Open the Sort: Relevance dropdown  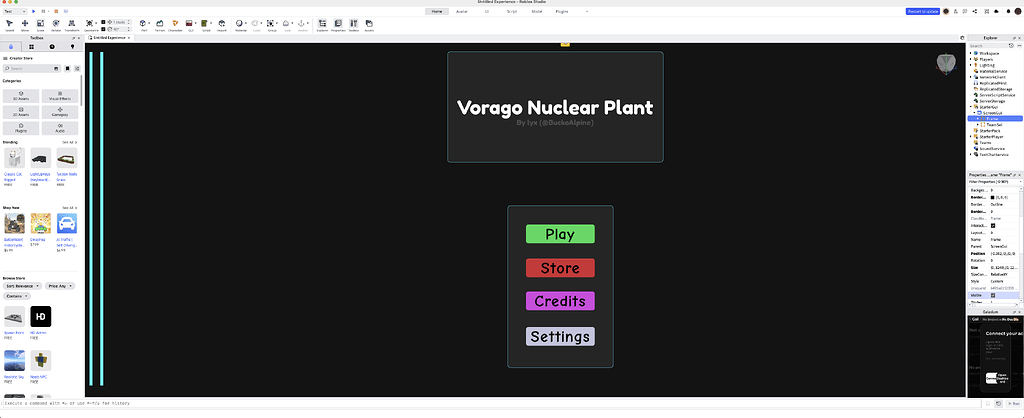(x=24, y=286)
